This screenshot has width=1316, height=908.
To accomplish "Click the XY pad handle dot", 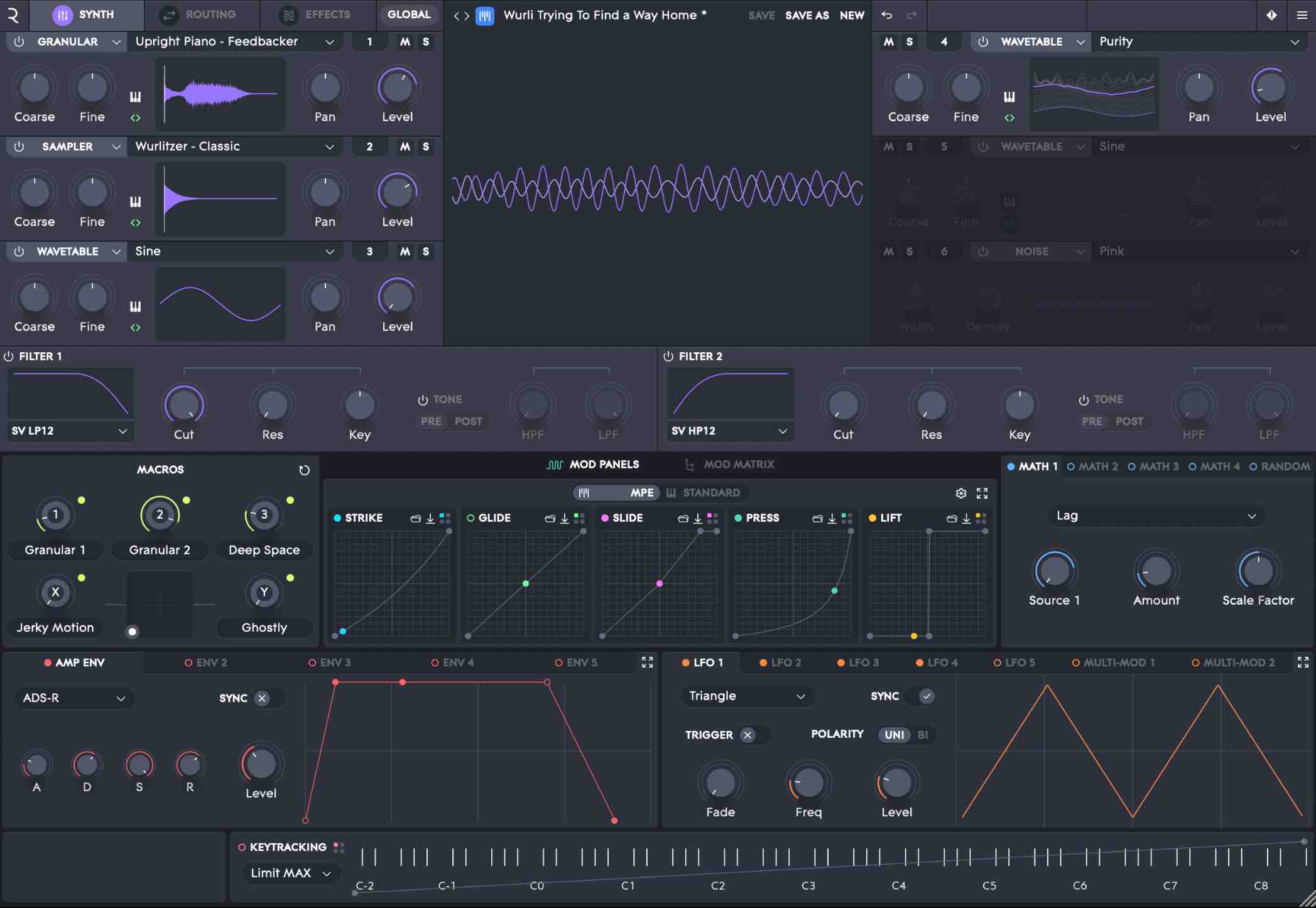I will pyautogui.click(x=132, y=632).
